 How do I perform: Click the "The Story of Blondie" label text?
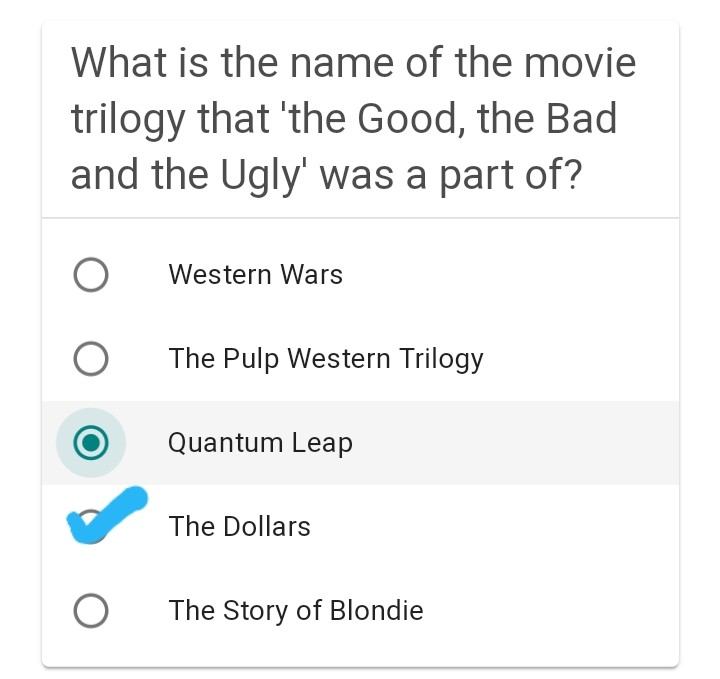(x=296, y=611)
